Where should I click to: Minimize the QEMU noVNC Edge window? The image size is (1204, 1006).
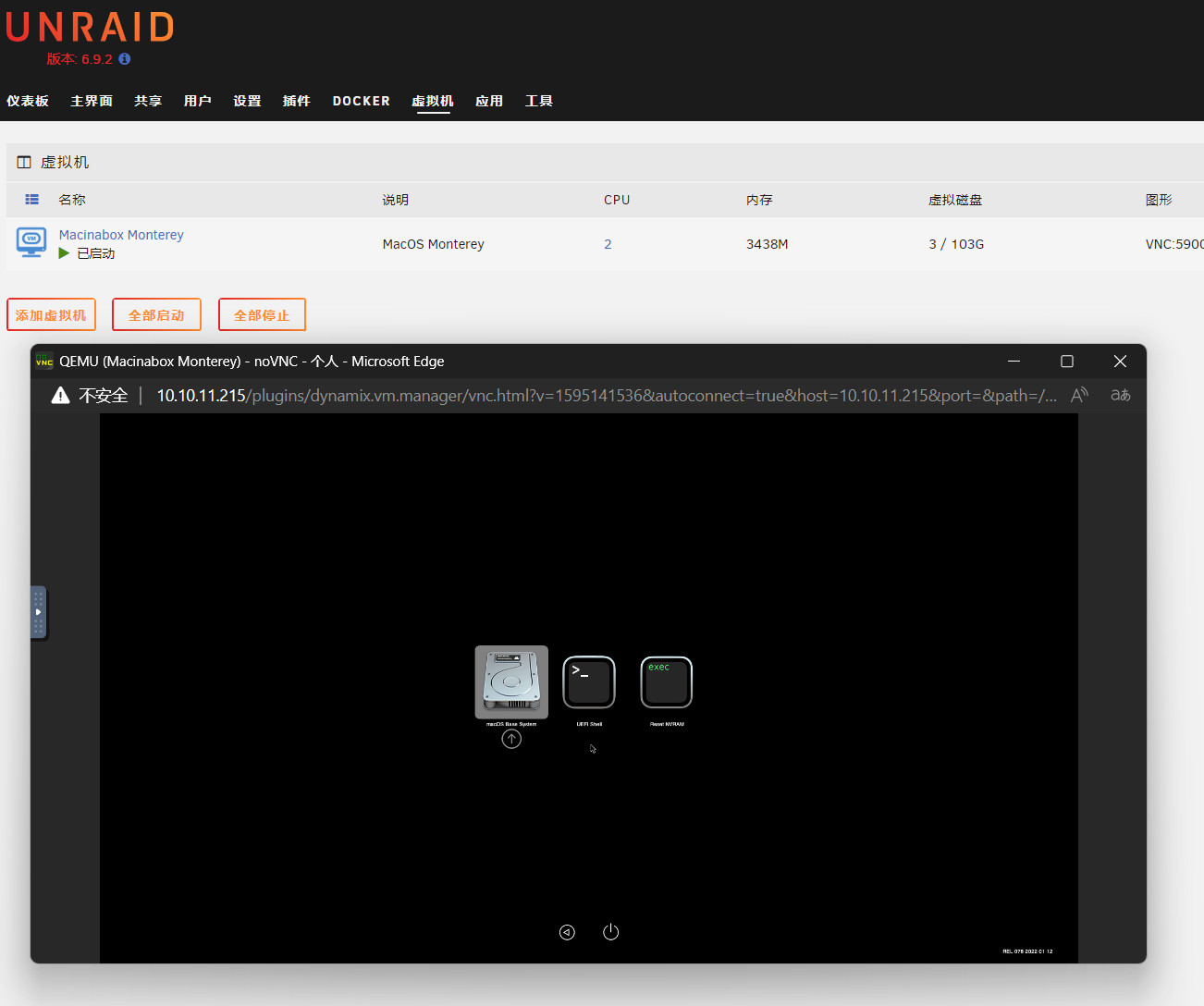coord(1014,361)
